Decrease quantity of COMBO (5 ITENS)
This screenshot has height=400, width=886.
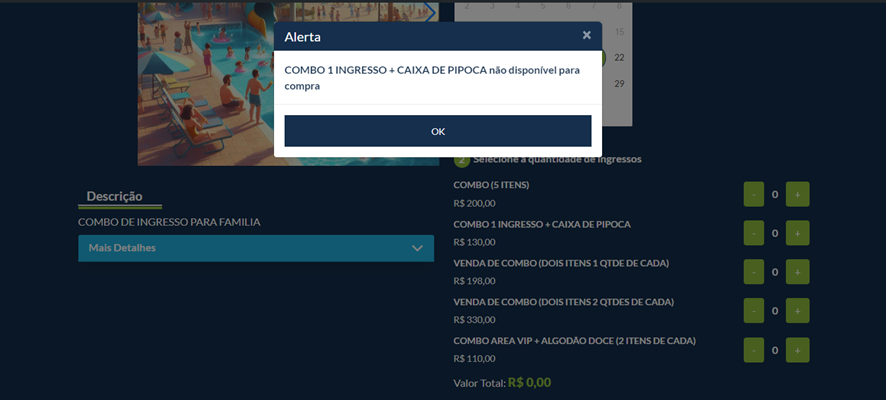coord(754,194)
